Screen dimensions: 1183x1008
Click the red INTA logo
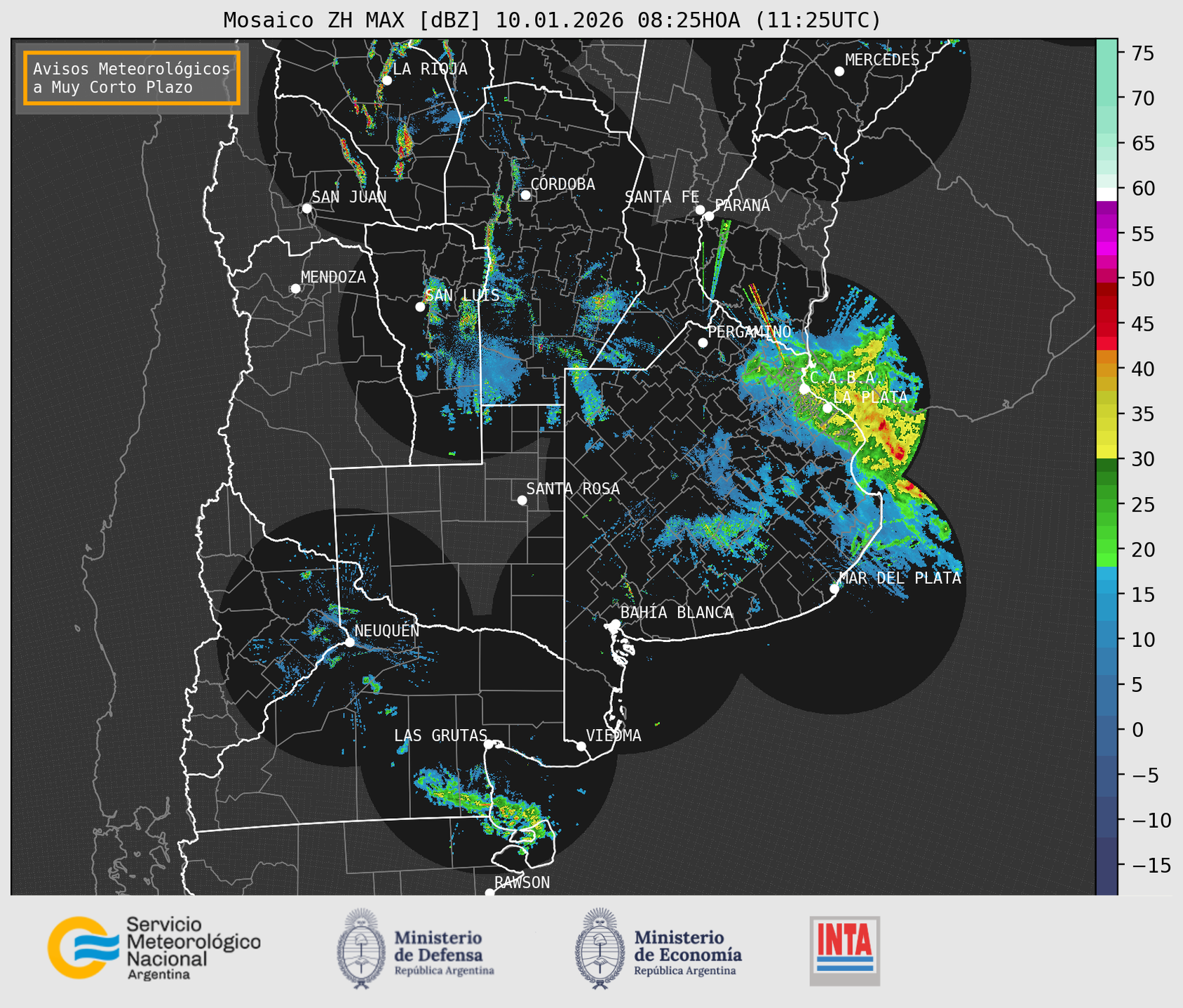pos(844,951)
